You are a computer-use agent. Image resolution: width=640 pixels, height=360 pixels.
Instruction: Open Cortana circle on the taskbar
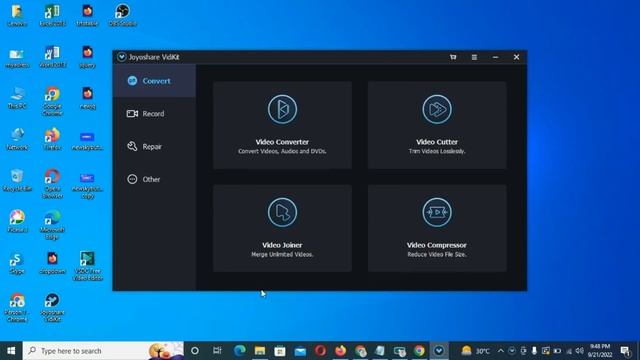coord(195,351)
